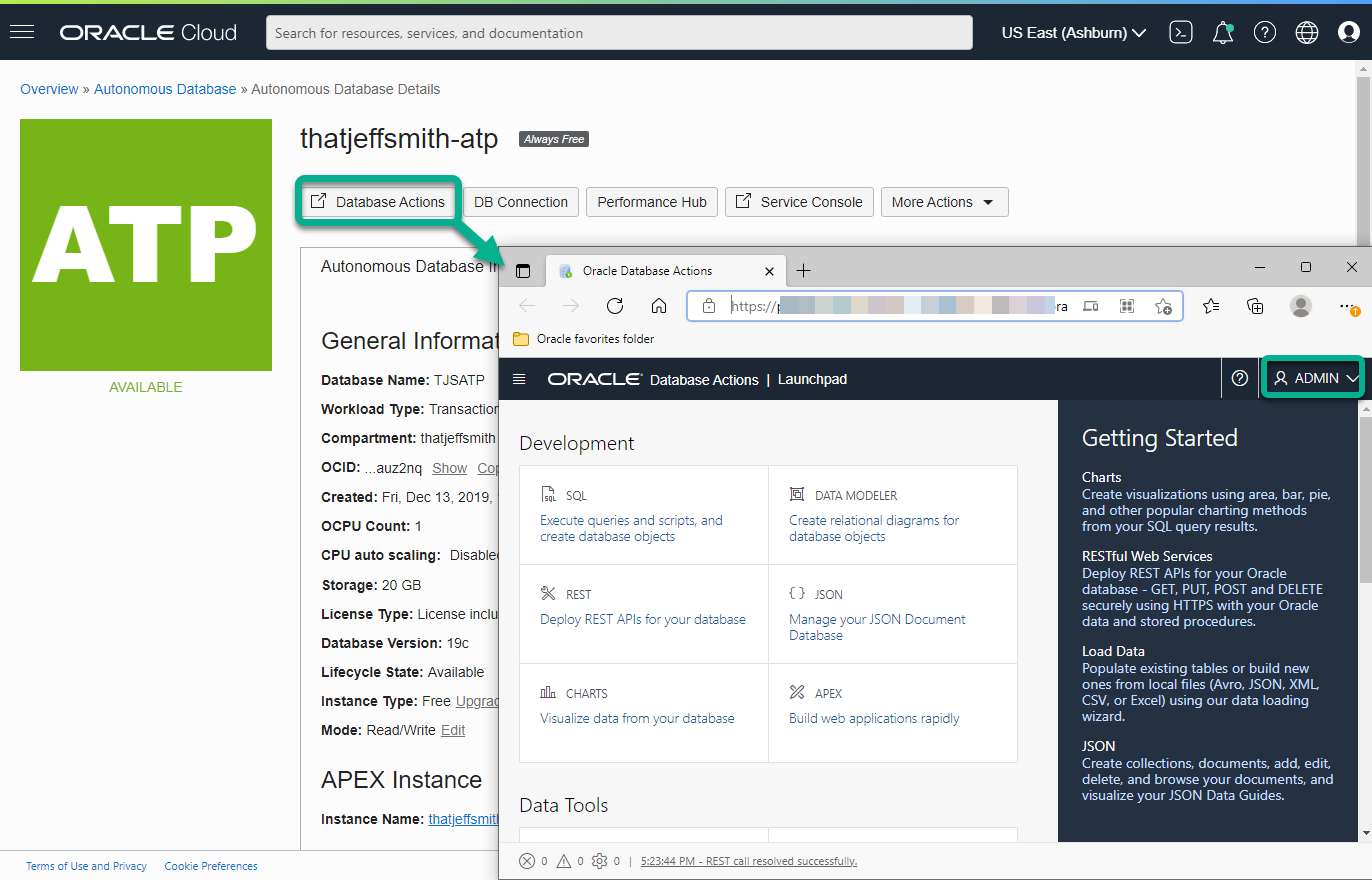This screenshot has height=880, width=1372.
Task: Open a new browser tab with plus
Action: [x=803, y=270]
